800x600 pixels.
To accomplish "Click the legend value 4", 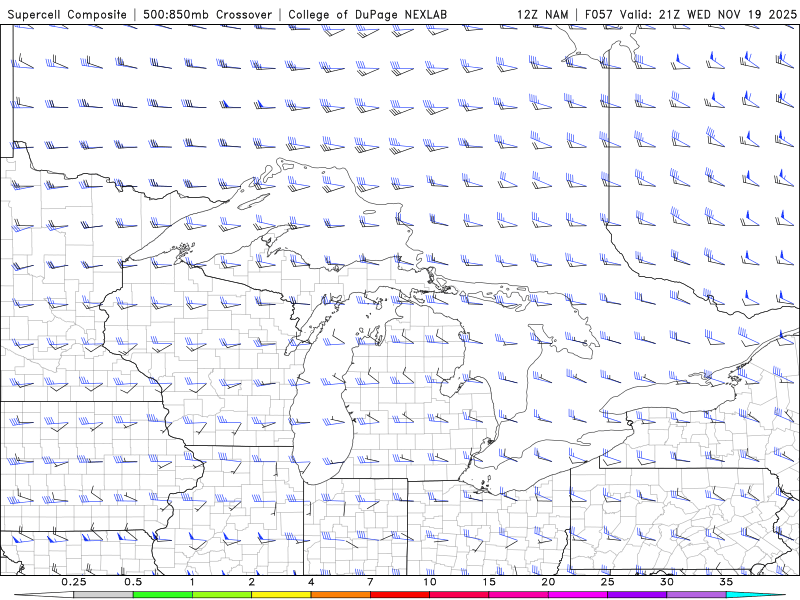I will pos(311,582).
